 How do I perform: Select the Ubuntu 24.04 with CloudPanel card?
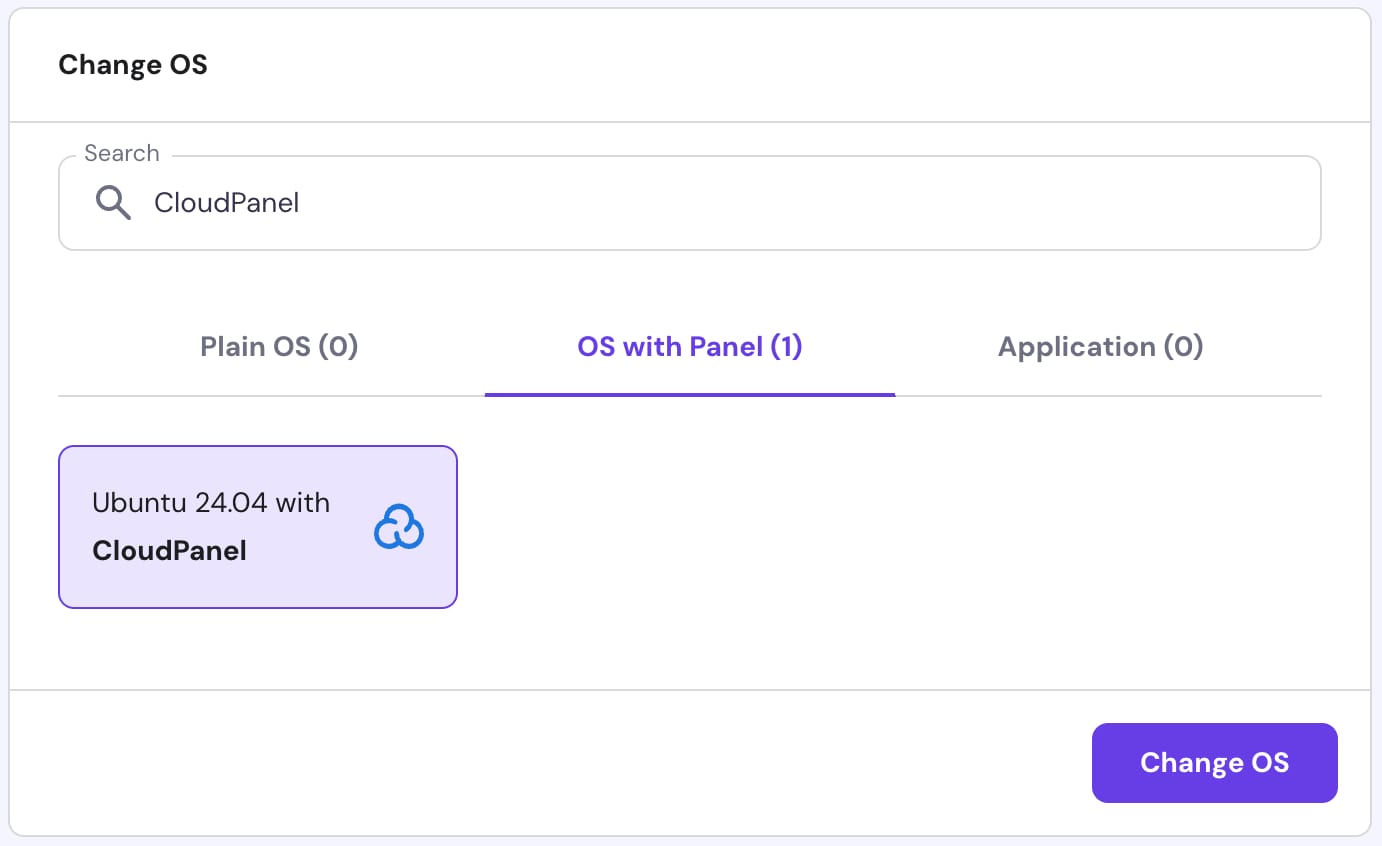click(258, 527)
